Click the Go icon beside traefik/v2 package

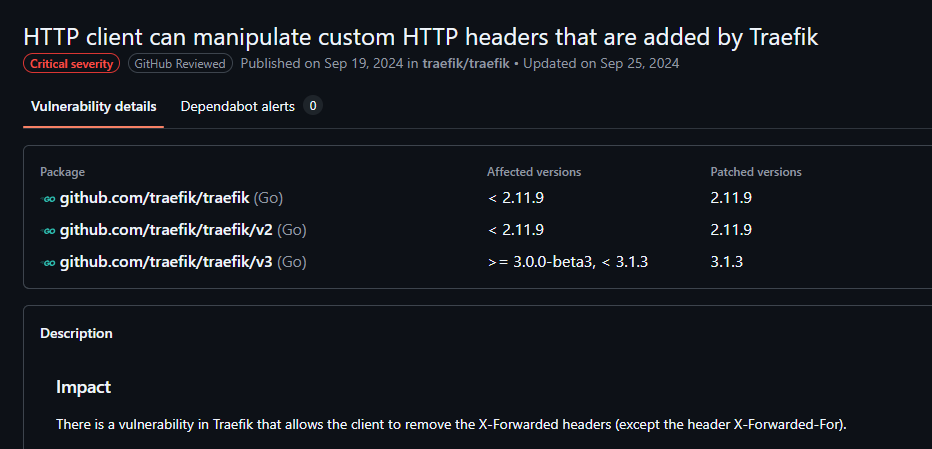(48, 230)
